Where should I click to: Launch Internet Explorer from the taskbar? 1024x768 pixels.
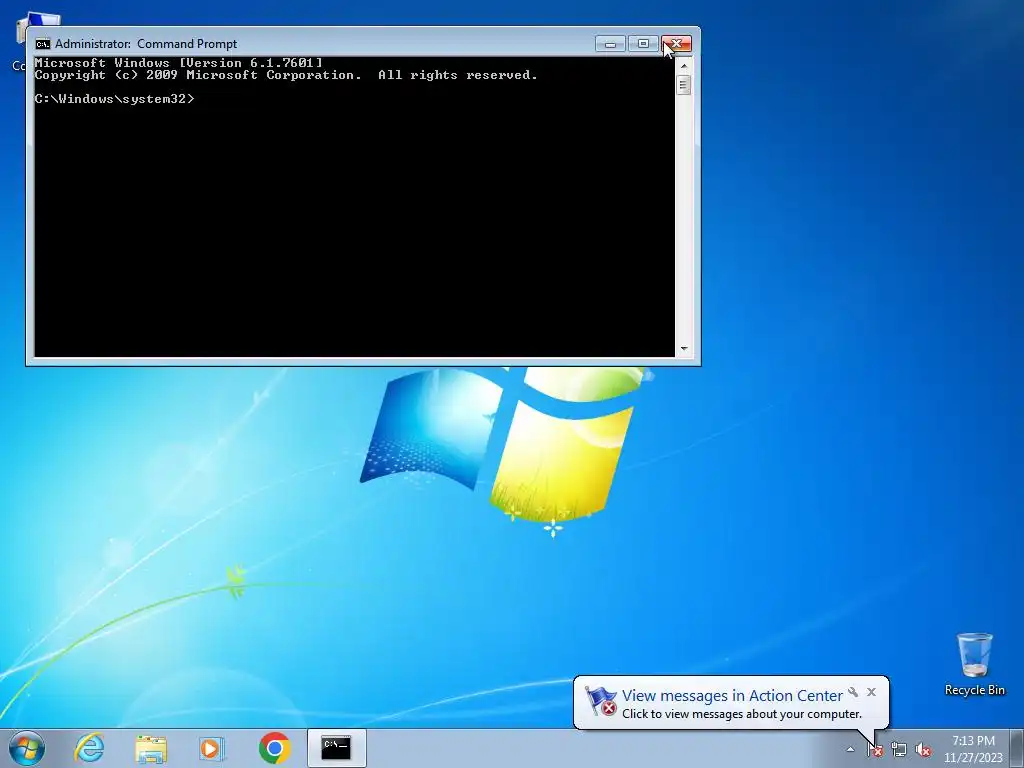pos(89,748)
